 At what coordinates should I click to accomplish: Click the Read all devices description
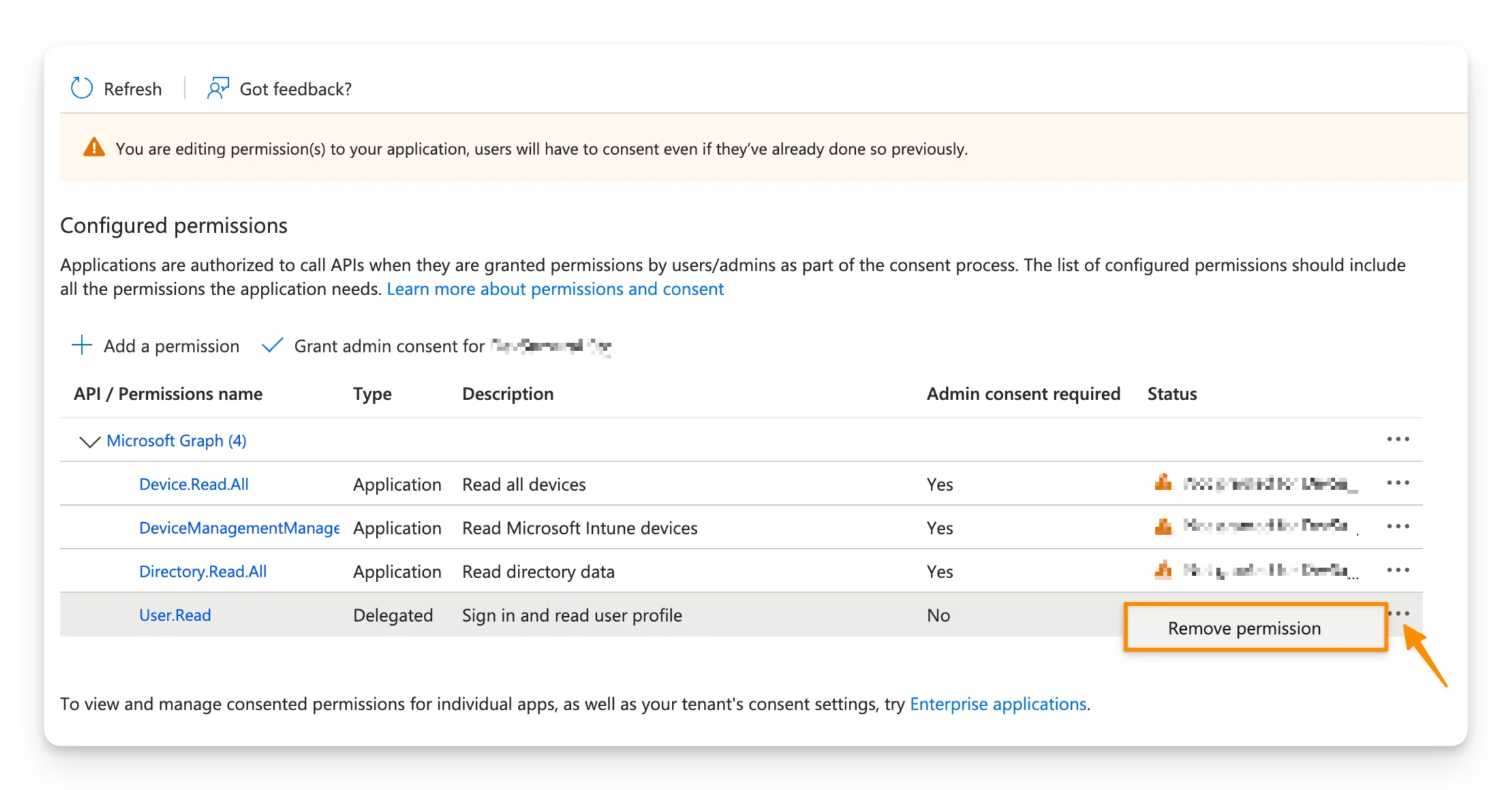[524, 484]
